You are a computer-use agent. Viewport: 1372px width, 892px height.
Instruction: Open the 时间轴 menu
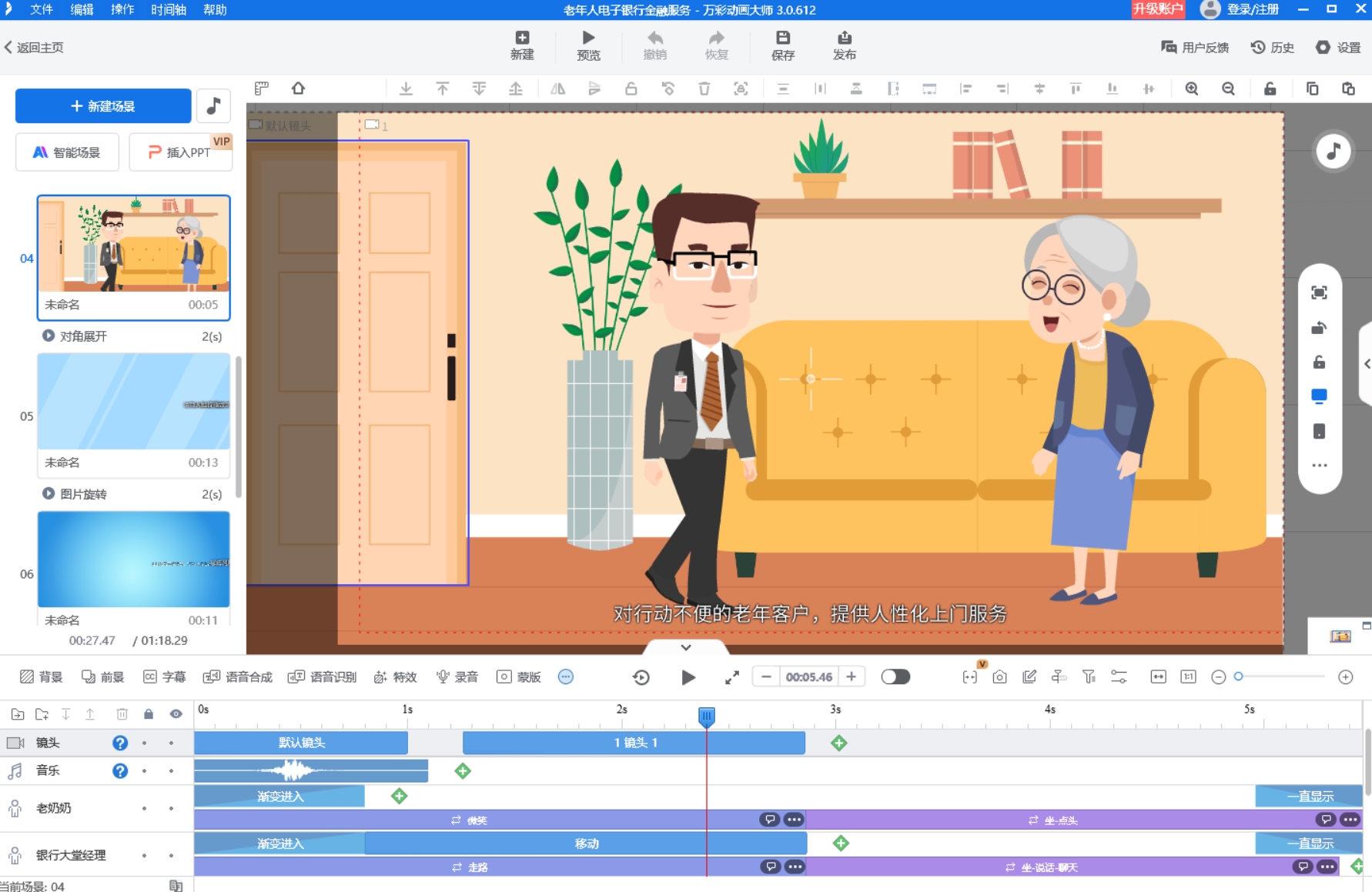click(168, 9)
